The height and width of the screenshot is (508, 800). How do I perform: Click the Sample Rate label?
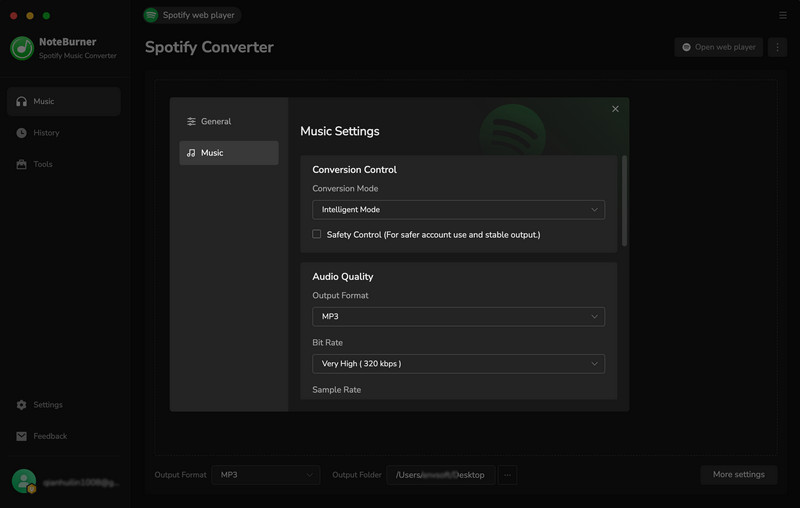pyautogui.click(x=337, y=390)
